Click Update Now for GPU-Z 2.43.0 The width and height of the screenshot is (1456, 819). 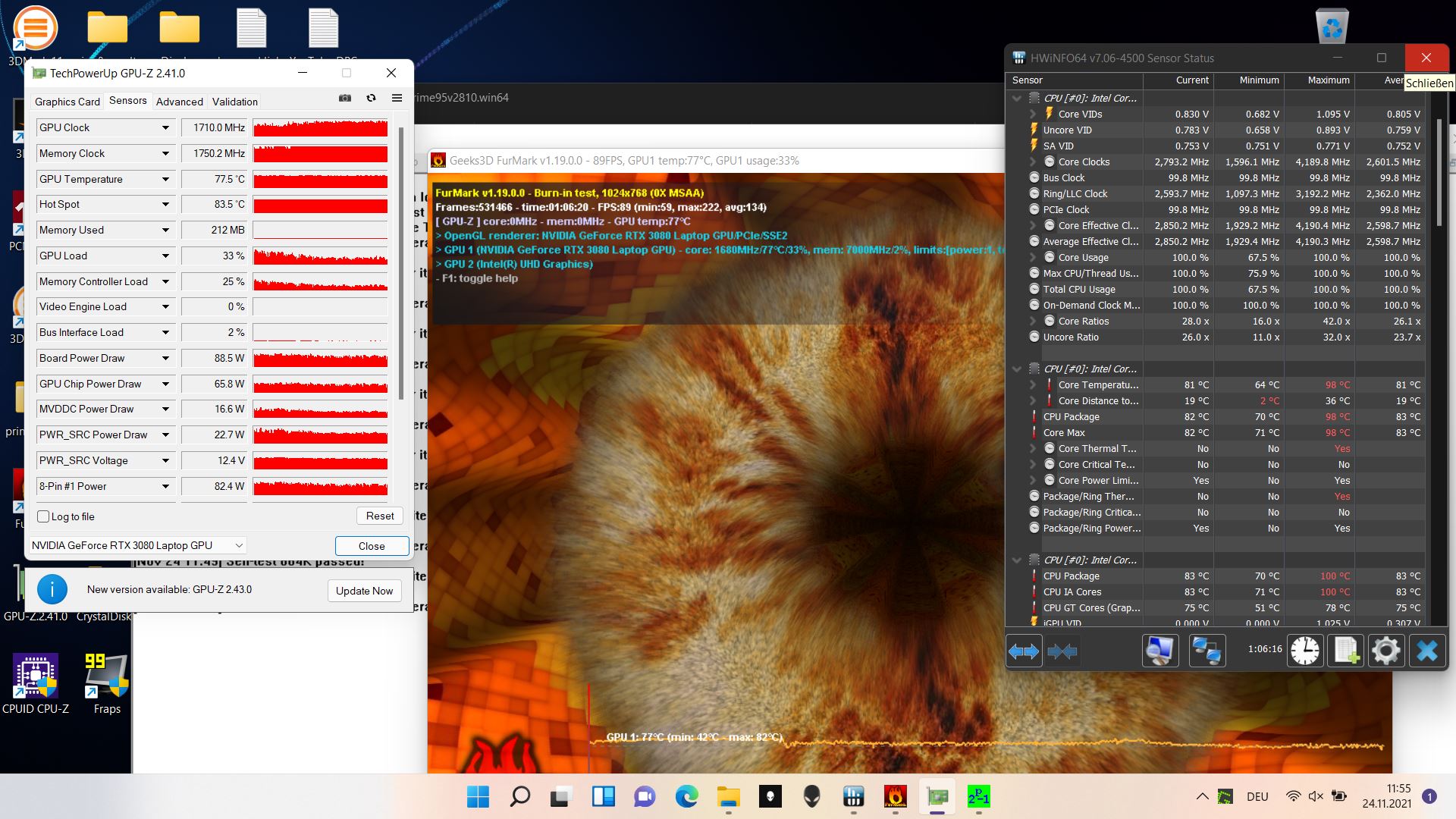pyautogui.click(x=364, y=591)
